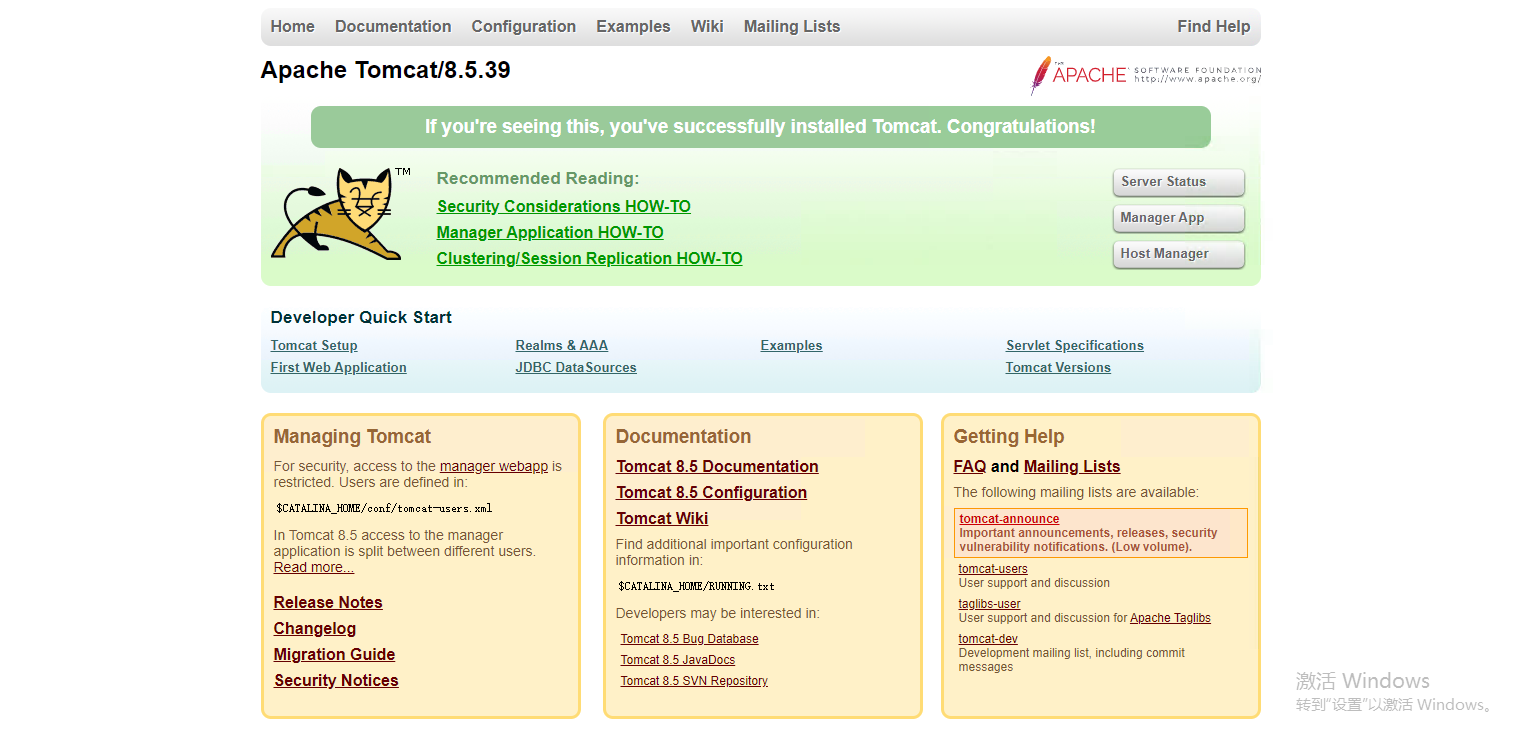Click Find Help in the navigation bar
The width and height of the screenshot is (1536, 732).
[x=1214, y=27]
